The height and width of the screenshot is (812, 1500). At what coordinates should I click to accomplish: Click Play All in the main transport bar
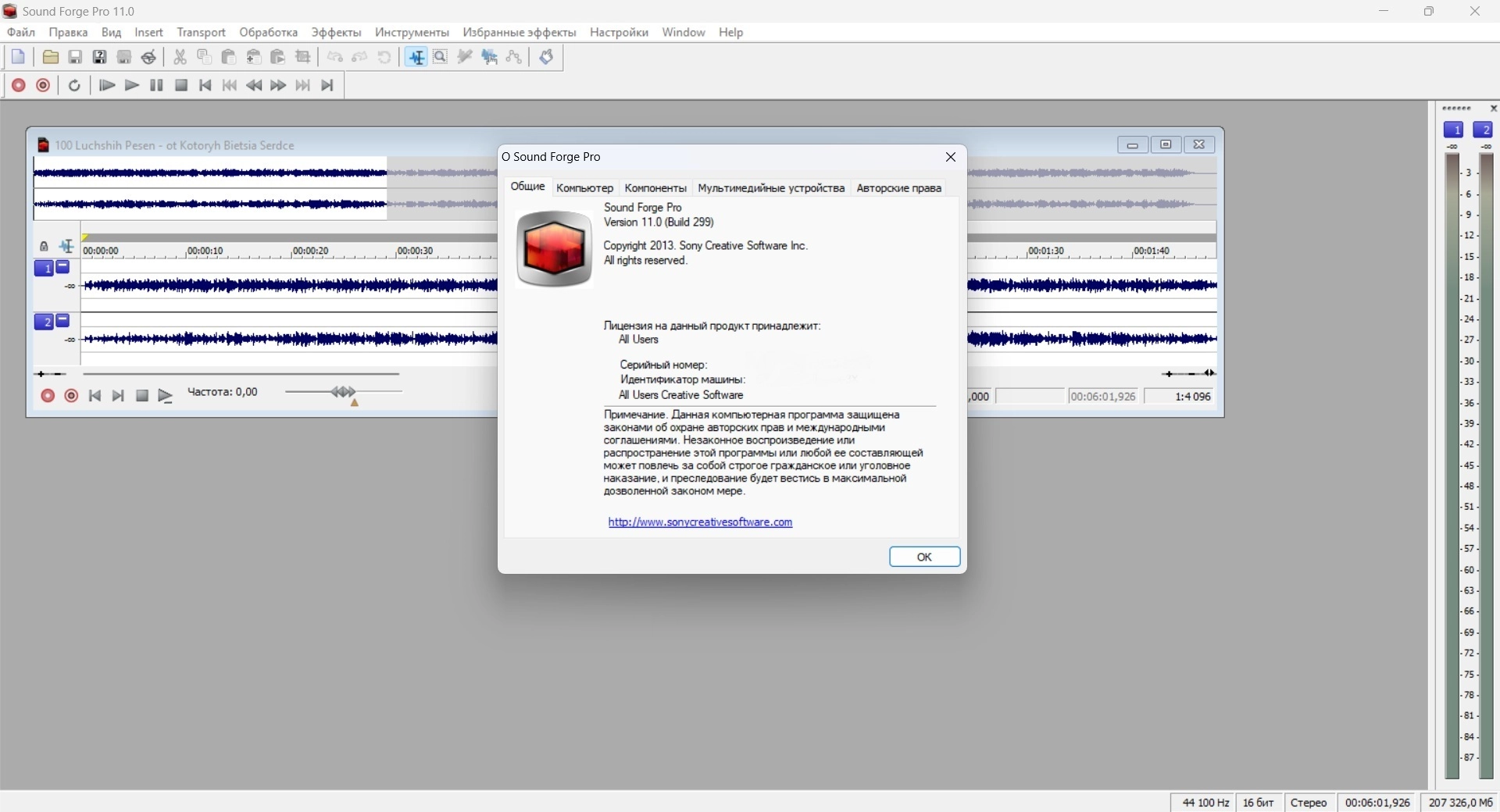click(108, 86)
